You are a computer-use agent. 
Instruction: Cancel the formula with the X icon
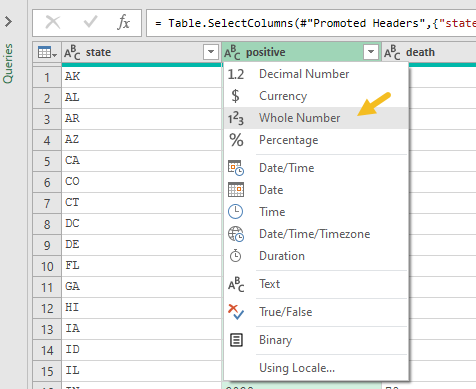point(53,23)
